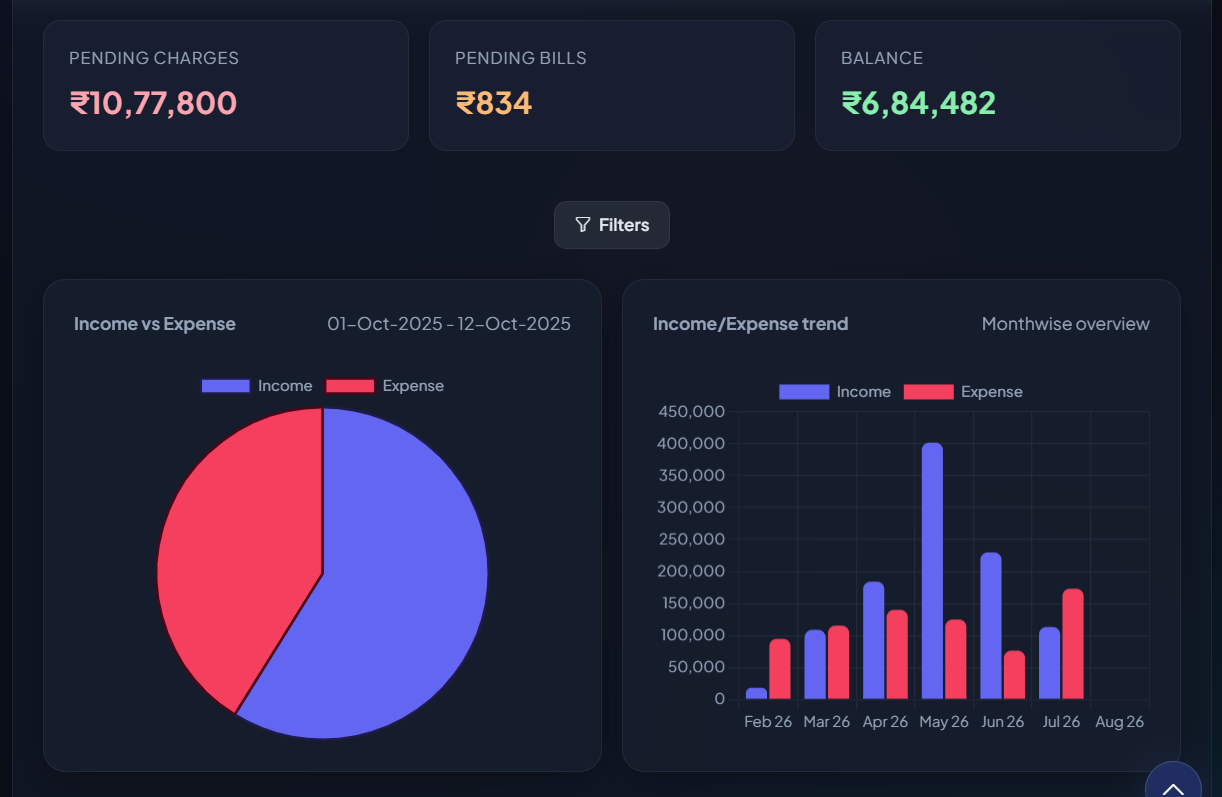
Task: Toggle Income legend in pie chart
Action: pyautogui.click(x=257, y=386)
